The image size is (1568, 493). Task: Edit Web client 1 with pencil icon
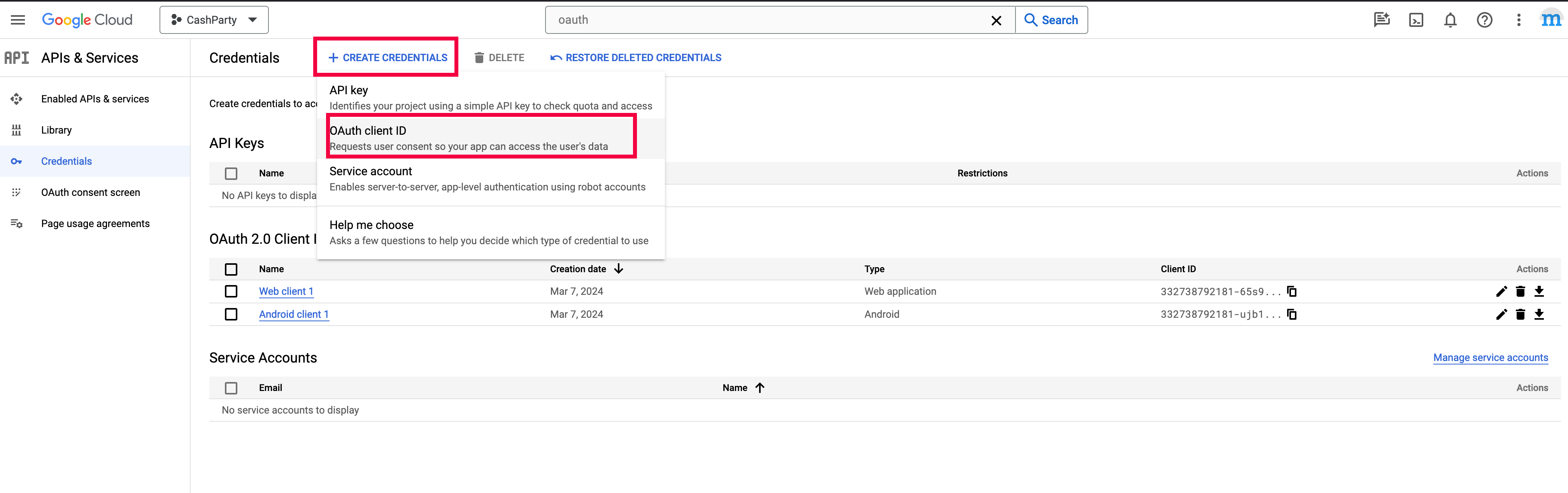[1501, 291]
